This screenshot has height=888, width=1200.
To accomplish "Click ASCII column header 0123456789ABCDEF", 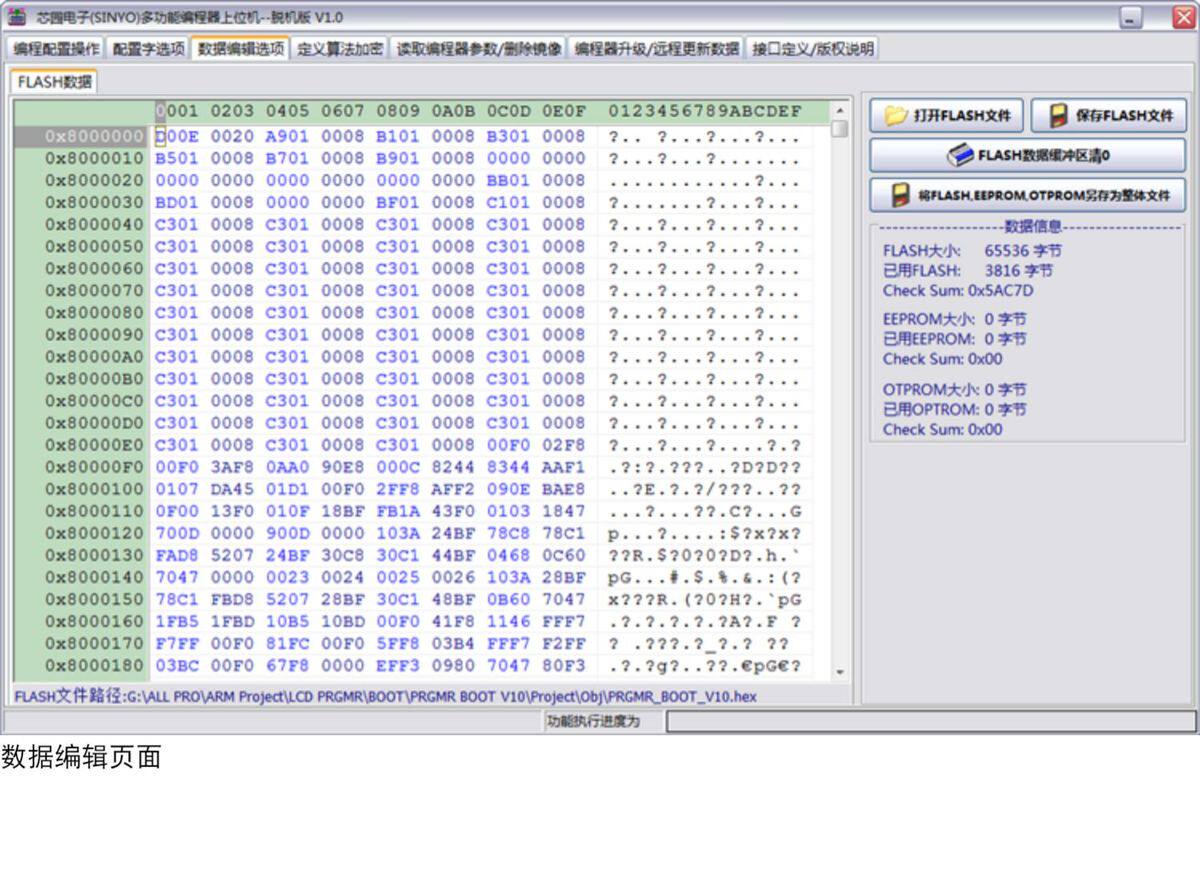I will (x=705, y=111).
